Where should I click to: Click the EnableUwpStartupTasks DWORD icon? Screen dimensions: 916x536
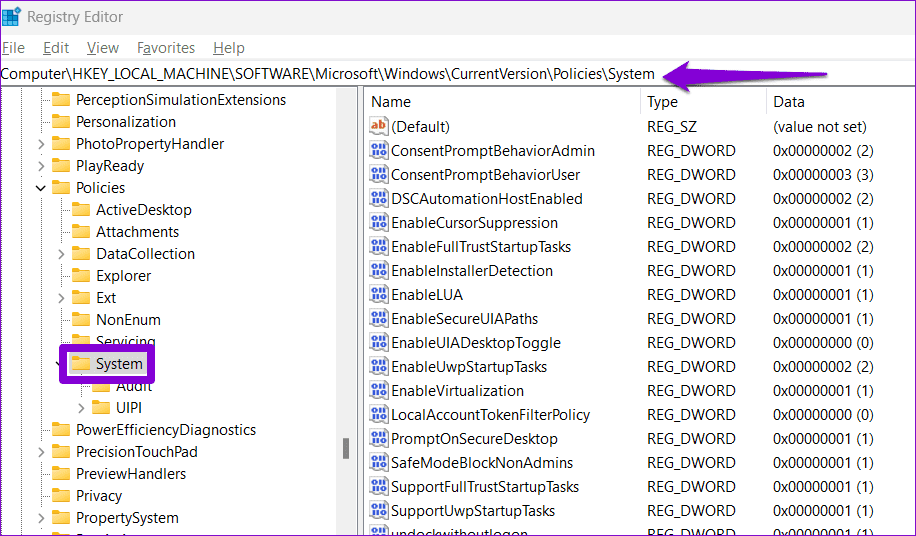pos(379,366)
